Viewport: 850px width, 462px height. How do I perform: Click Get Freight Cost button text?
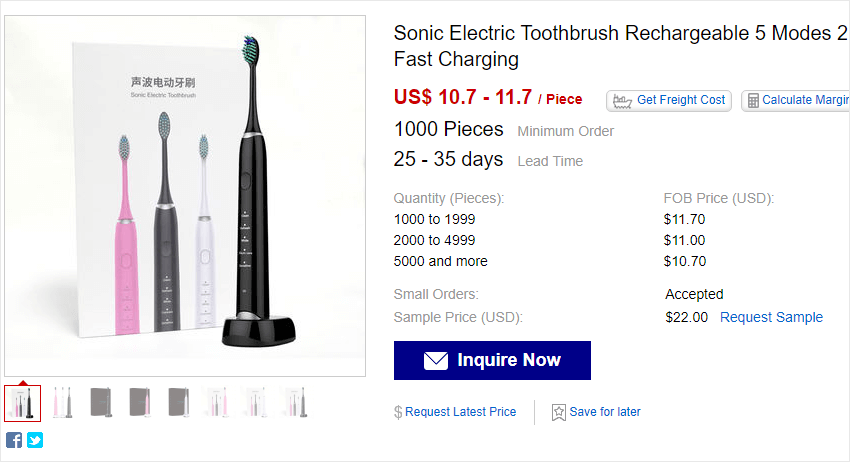681,100
